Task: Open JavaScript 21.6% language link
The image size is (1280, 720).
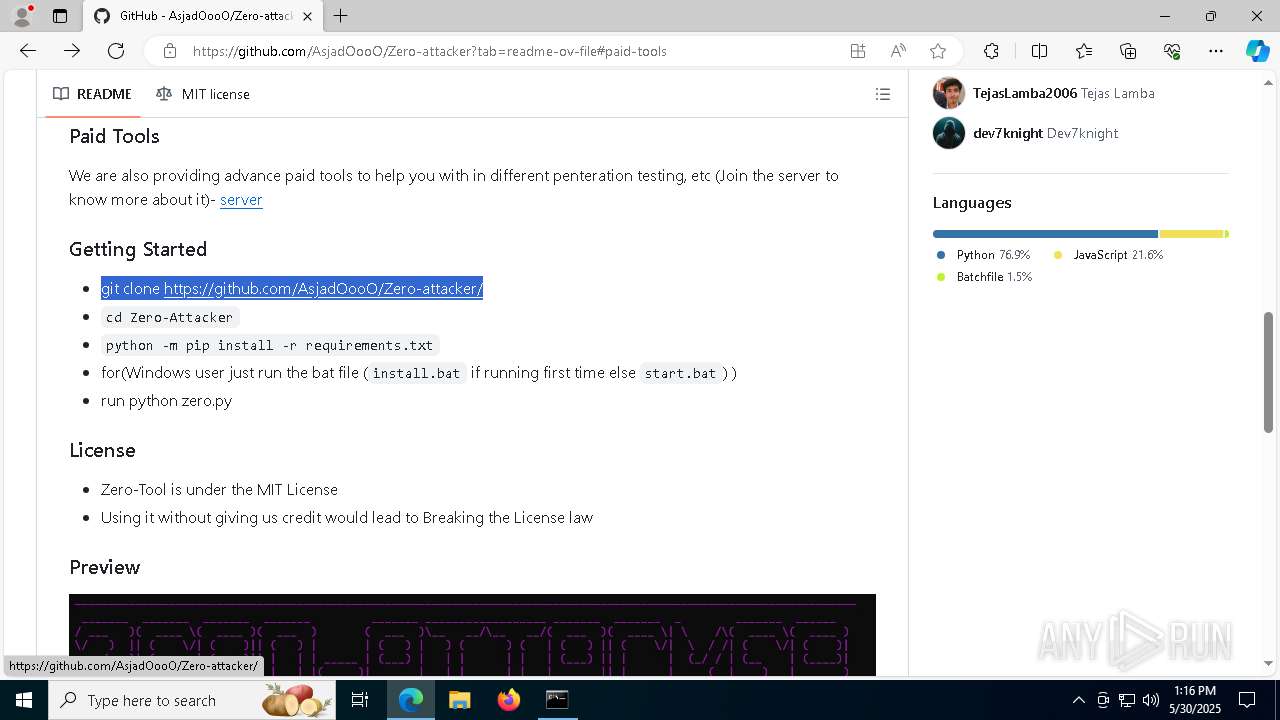Action: [x=1109, y=255]
